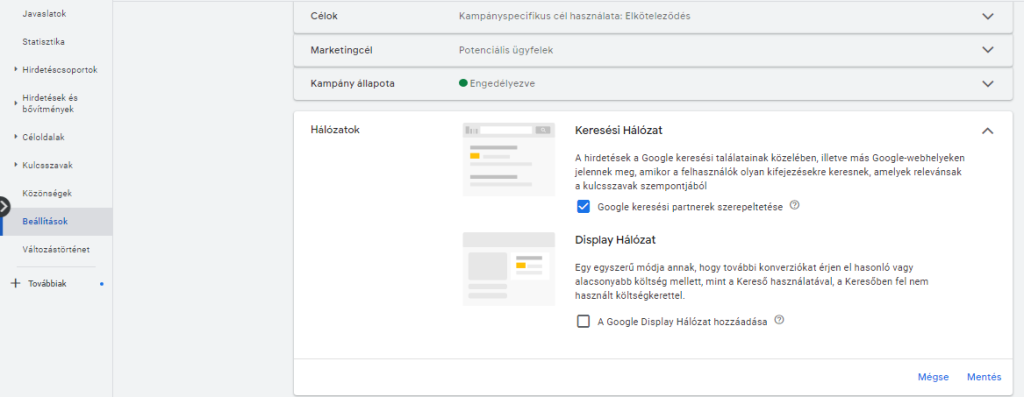Click the Display Hálózat heading

615,240
